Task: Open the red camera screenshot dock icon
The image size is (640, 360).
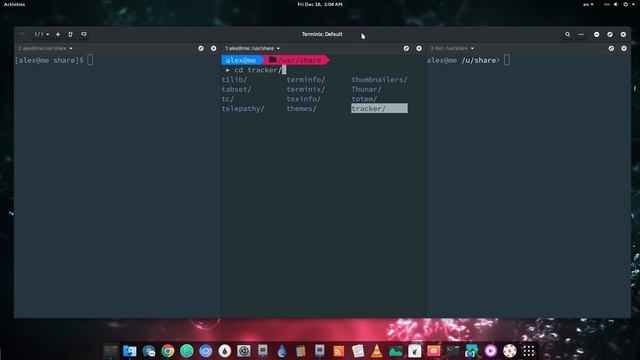Action: point(433,351)
